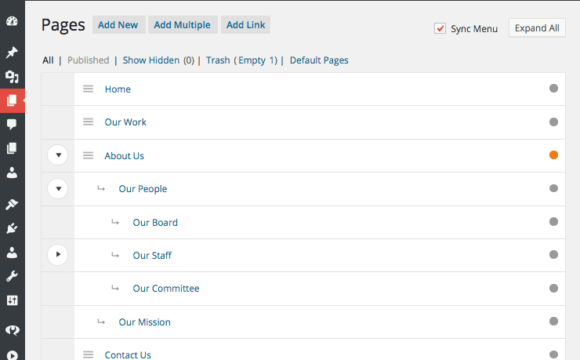Screen dimensions: 580x360
Task: Click the orange status dot on About Us
Action: 553,155
